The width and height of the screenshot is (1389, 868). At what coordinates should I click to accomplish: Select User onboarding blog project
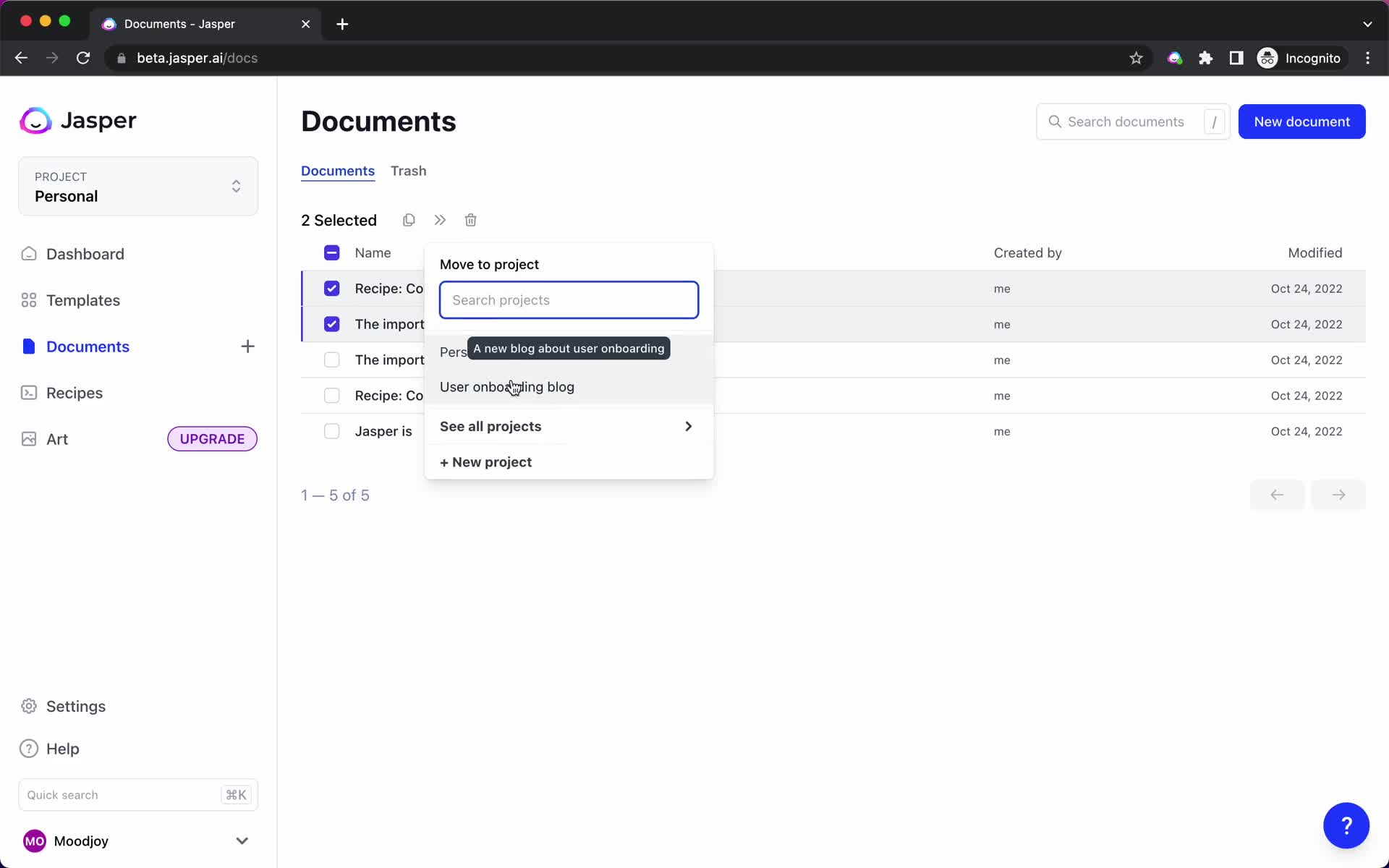click(507, 387)
